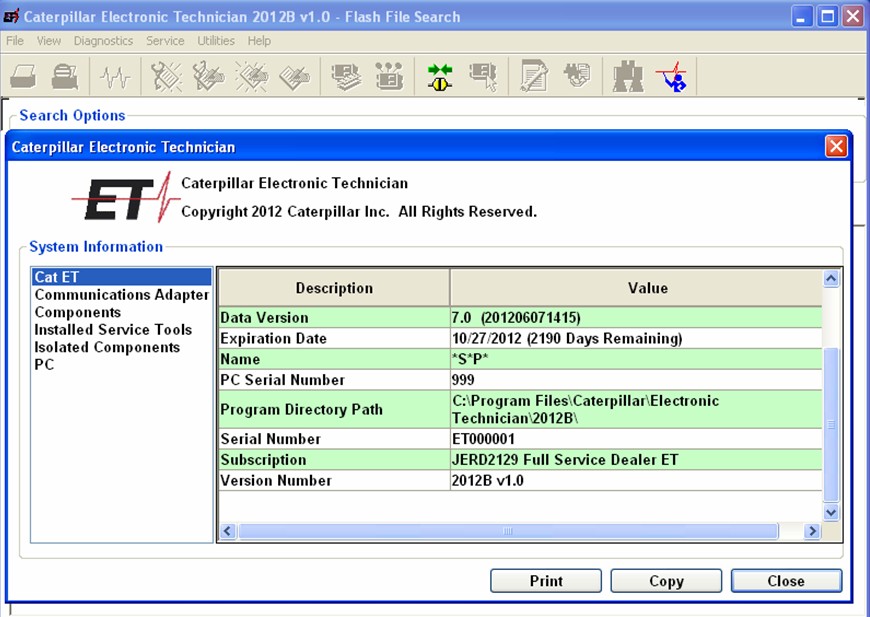Screen dimensions: 870x617
Task: Click the JERD2129 Full Service Dealer ET value
Action: tap(565, 460)
